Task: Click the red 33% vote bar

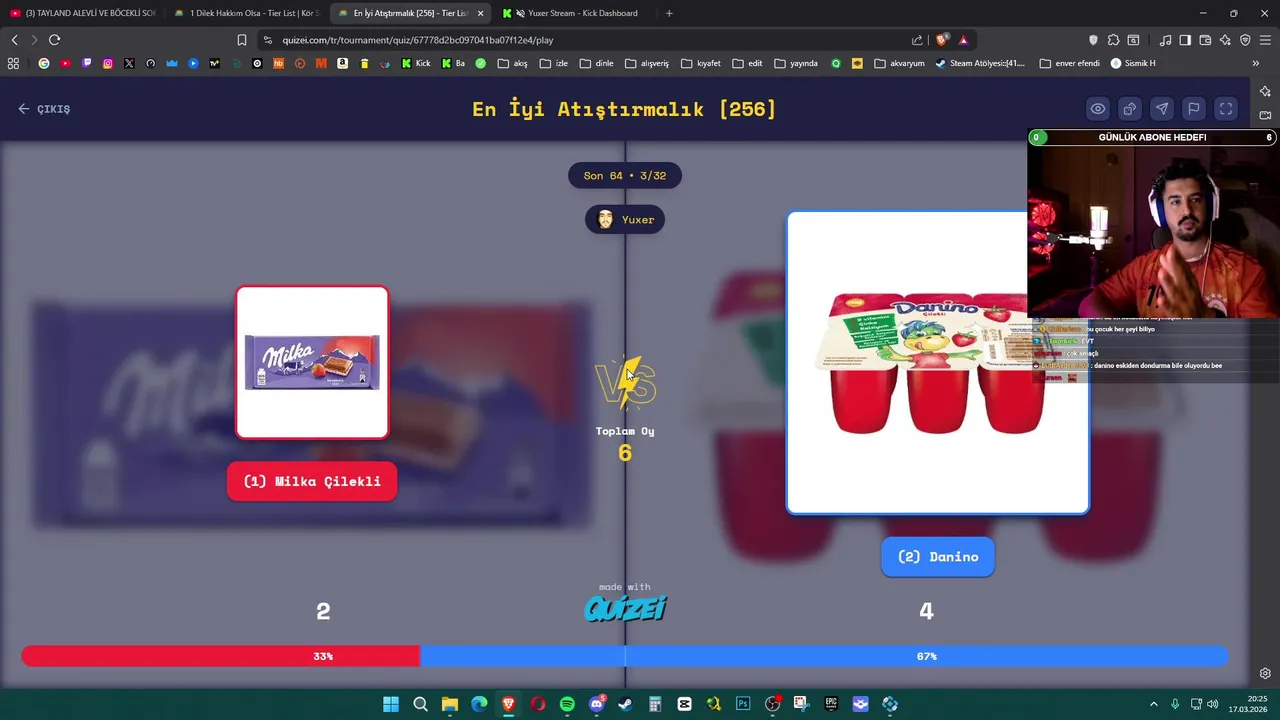Action: pos(220,656)
